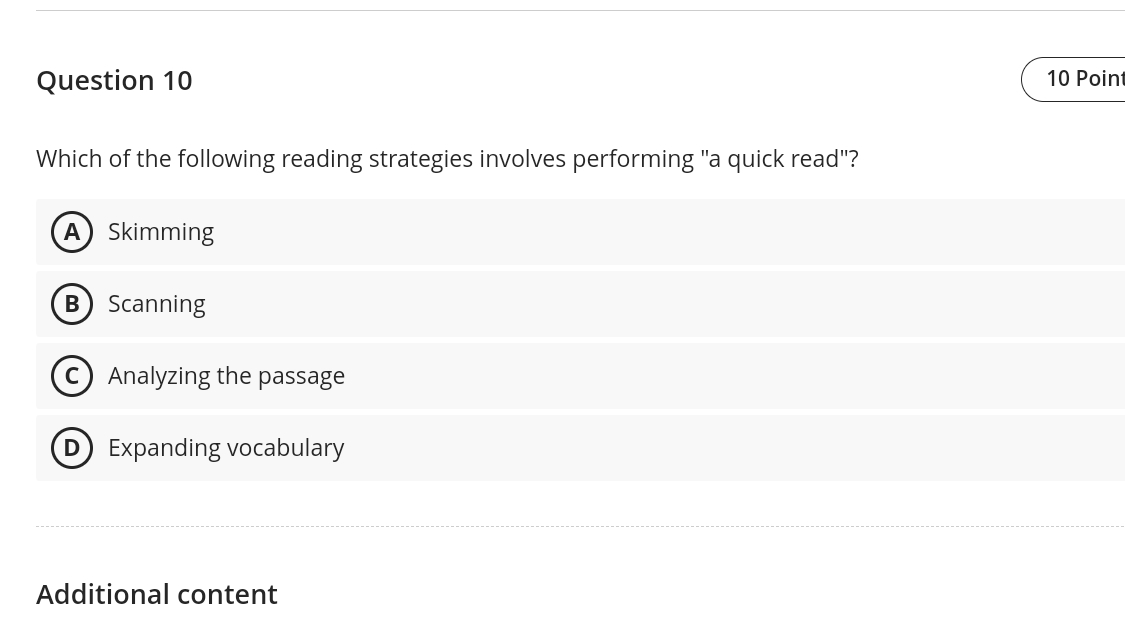This screenshot has height=635, width=1125.
Task: Click the circled D icon beside Expanding vocabulary
Action: (x=71, y=447)
